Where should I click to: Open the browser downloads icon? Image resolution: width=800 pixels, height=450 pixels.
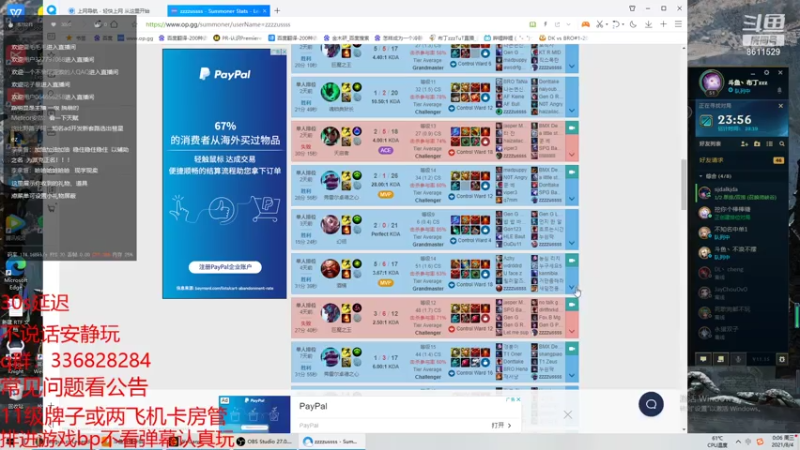coord(648,24)
